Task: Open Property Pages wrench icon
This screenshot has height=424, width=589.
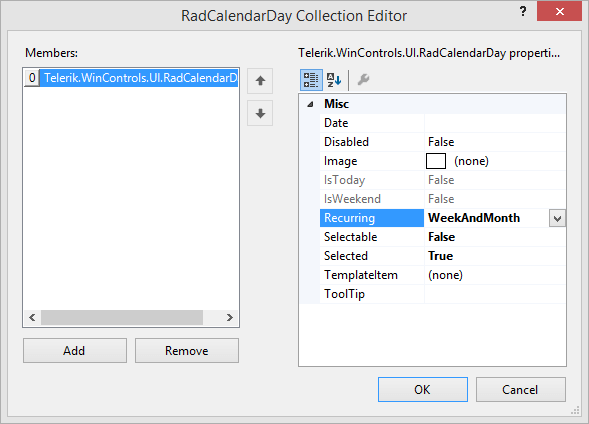Action: click(363, 80)
